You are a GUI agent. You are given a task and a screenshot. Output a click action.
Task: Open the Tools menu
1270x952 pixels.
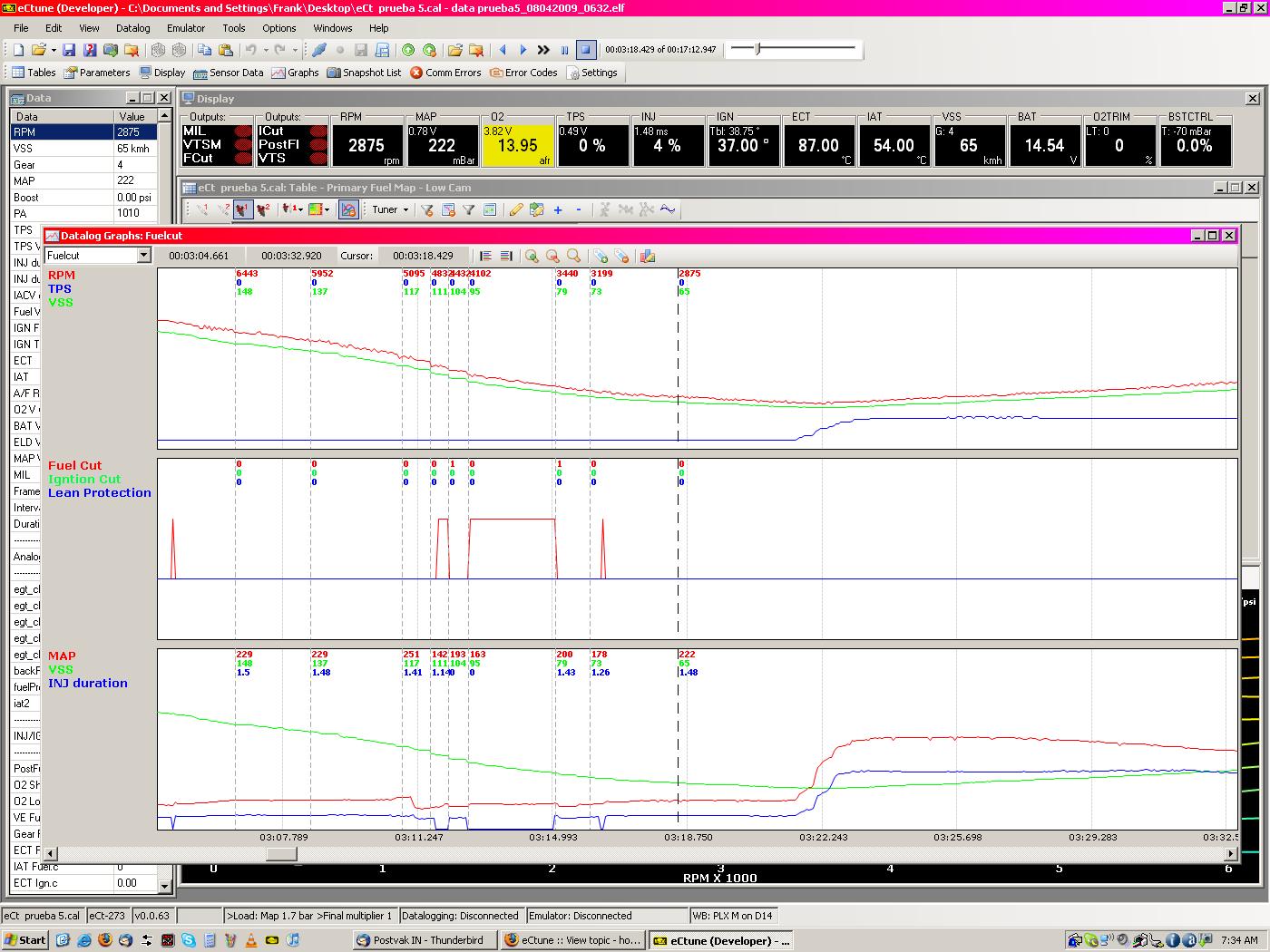tap(234, 28)
